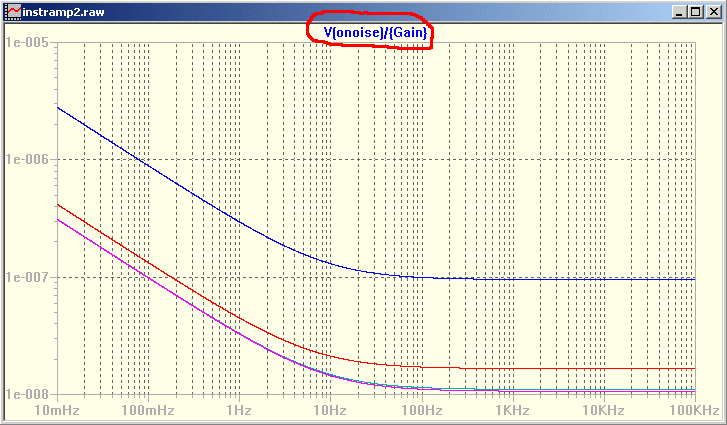Click the 100mHz x-axis label
Viewport: 727px width, 425px height.
click(148, 410)
